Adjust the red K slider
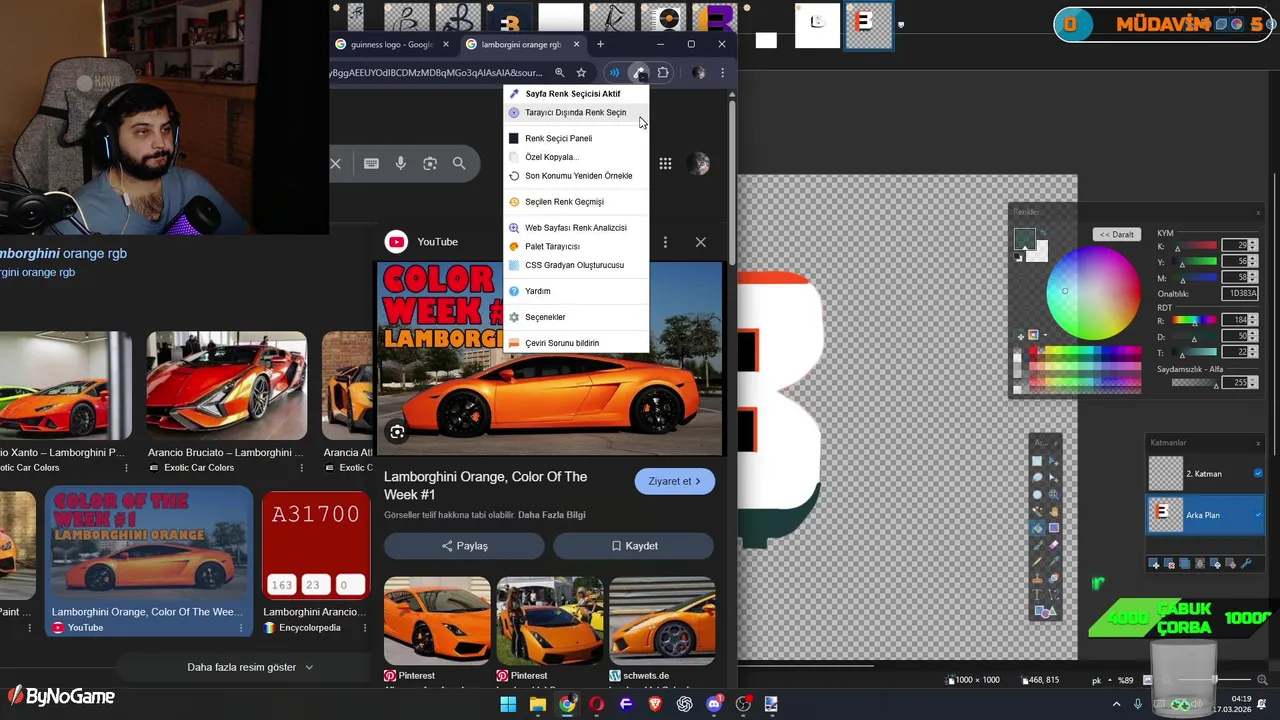The height and width of the screenshot is (720, 1280). (x=1195, y=245)
